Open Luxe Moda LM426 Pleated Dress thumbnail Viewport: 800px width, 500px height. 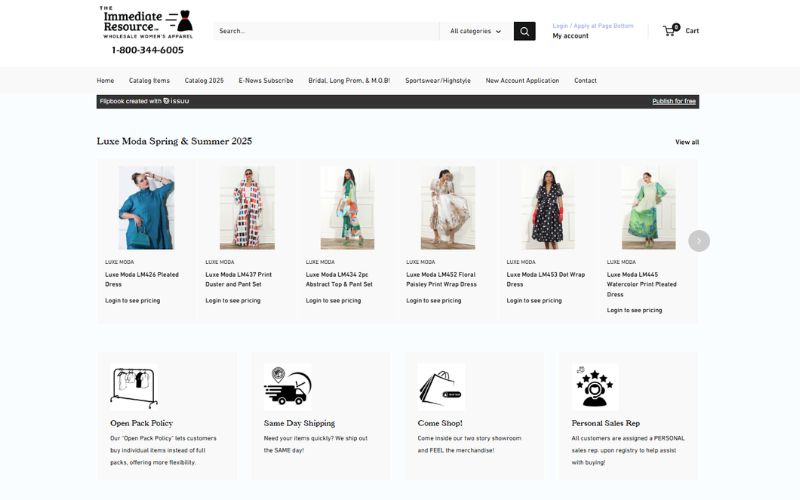[x=146, y=208]
